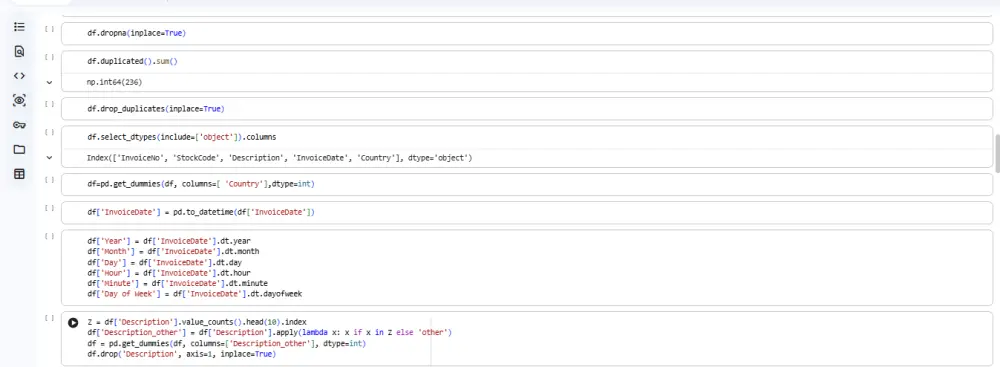Image resolution: width=1000 pixels, height=367 pixels.
Task: Place cursor in df.select_dtypes code line
Action: point(182,137)
